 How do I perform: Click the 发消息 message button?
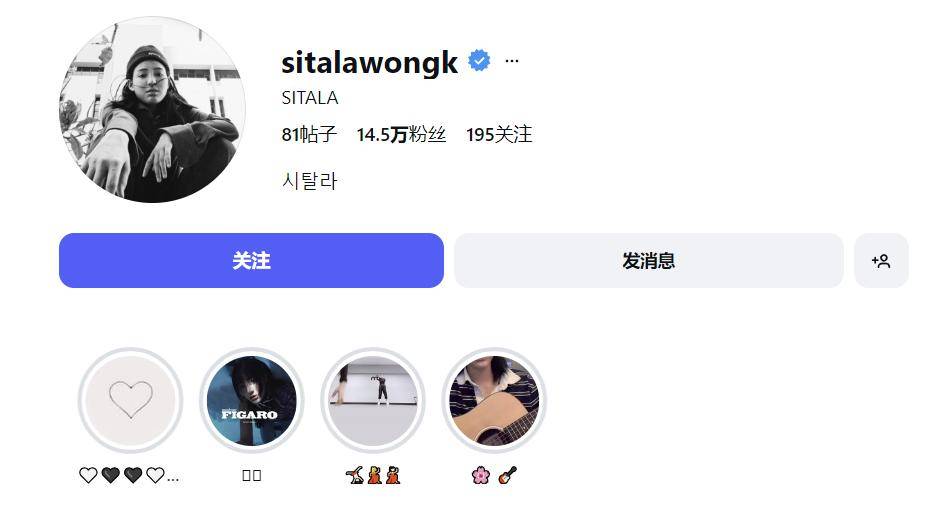click(x=649, y=261)
